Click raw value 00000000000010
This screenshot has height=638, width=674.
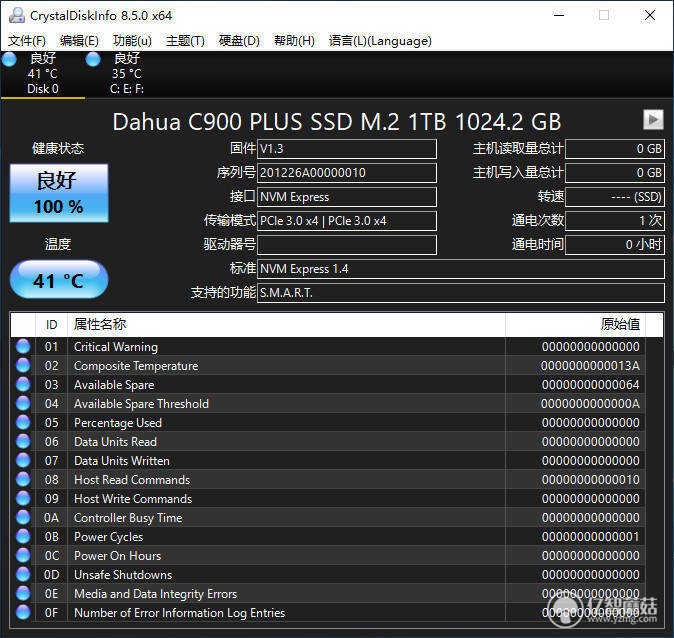tap(590, 480)
